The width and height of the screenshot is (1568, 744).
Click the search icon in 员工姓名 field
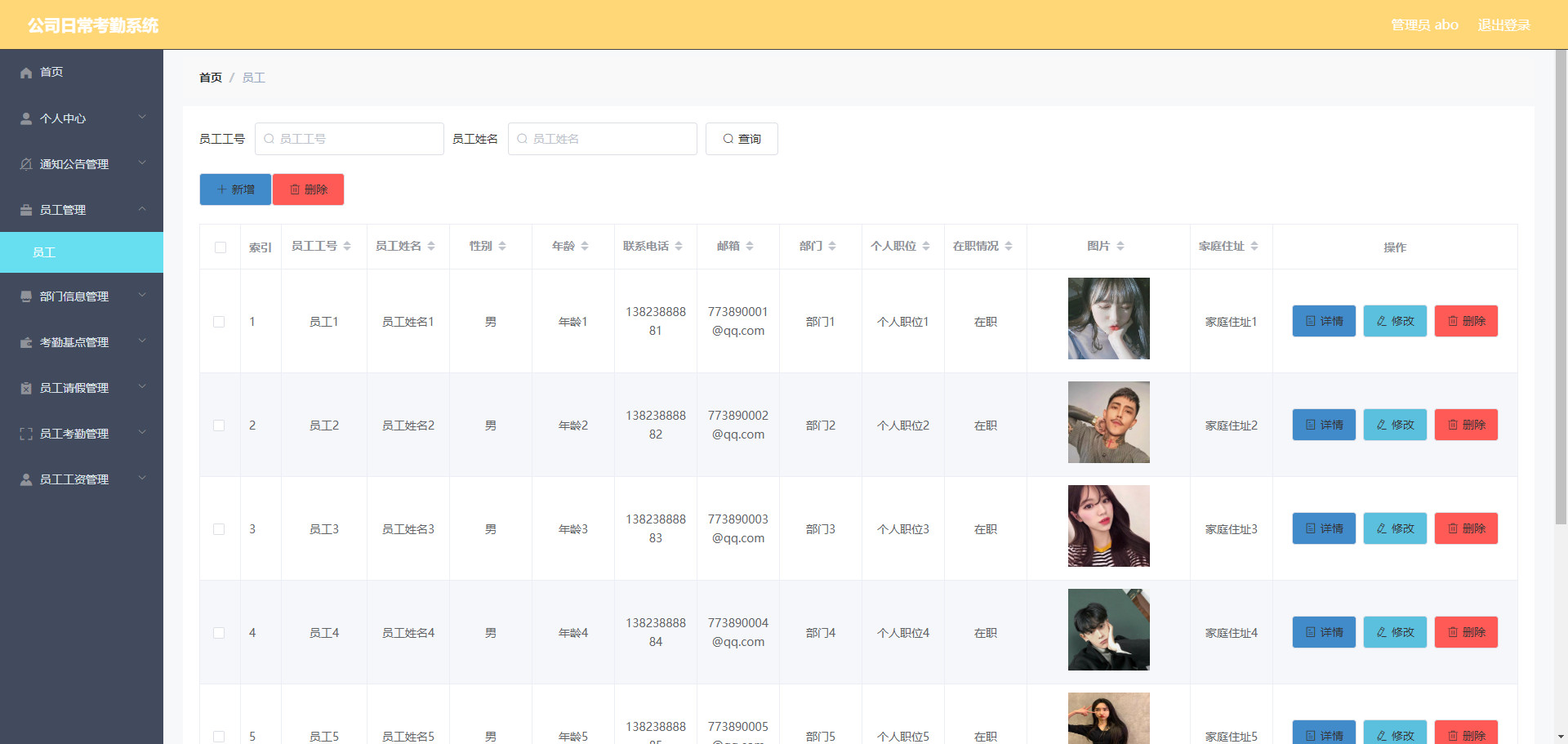click(x=522, y=139)
